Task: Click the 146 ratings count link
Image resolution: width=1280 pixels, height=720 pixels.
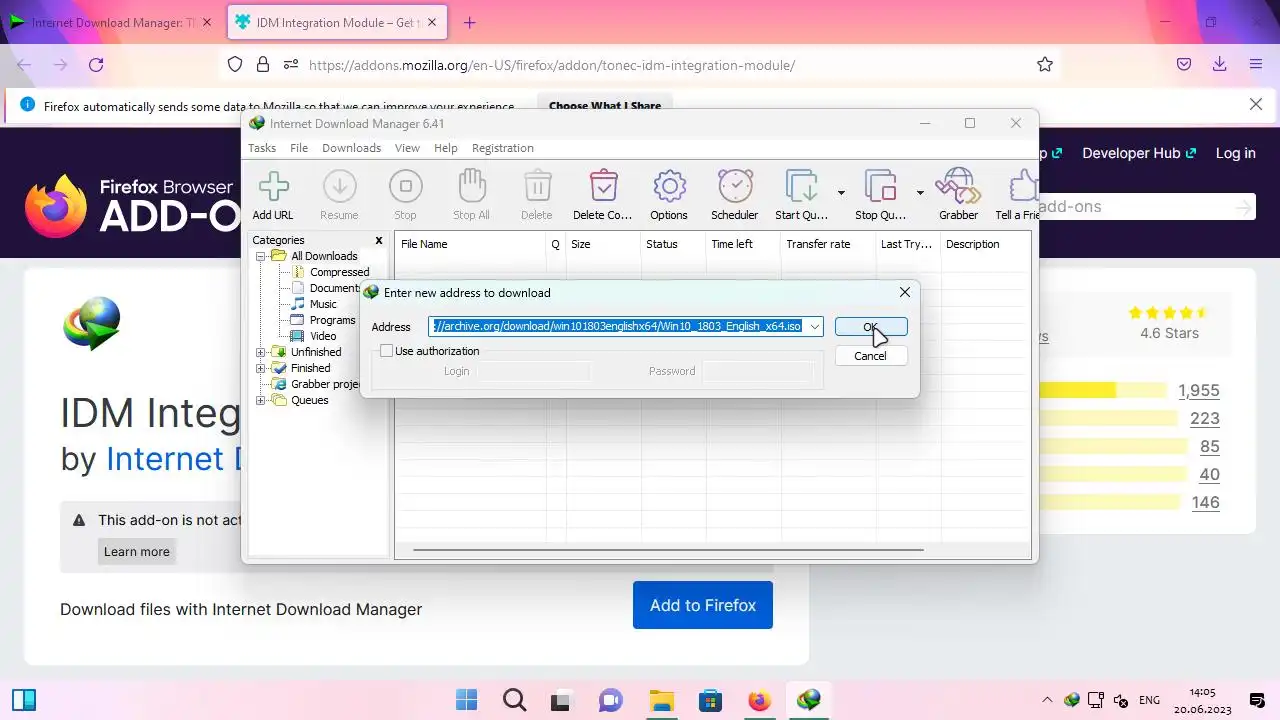Action: [x=1205, y=502]
